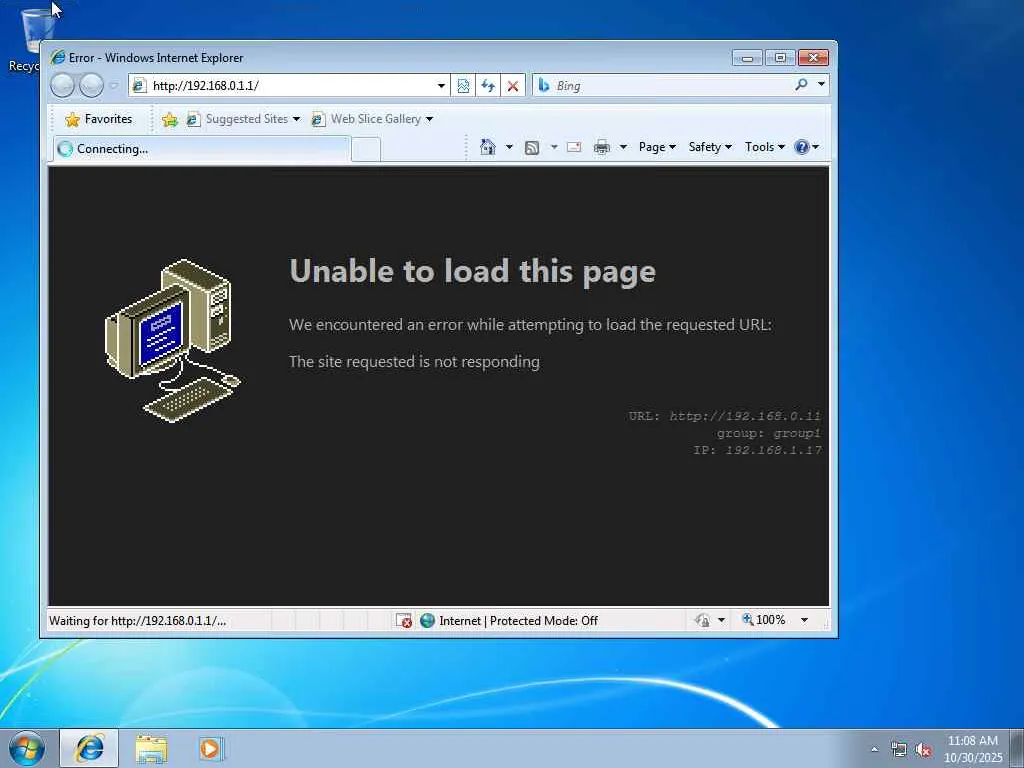The height and width of the screenshot is (768, 1024).
Task: Open the Help question mark menu
Action: pos(807,147)
